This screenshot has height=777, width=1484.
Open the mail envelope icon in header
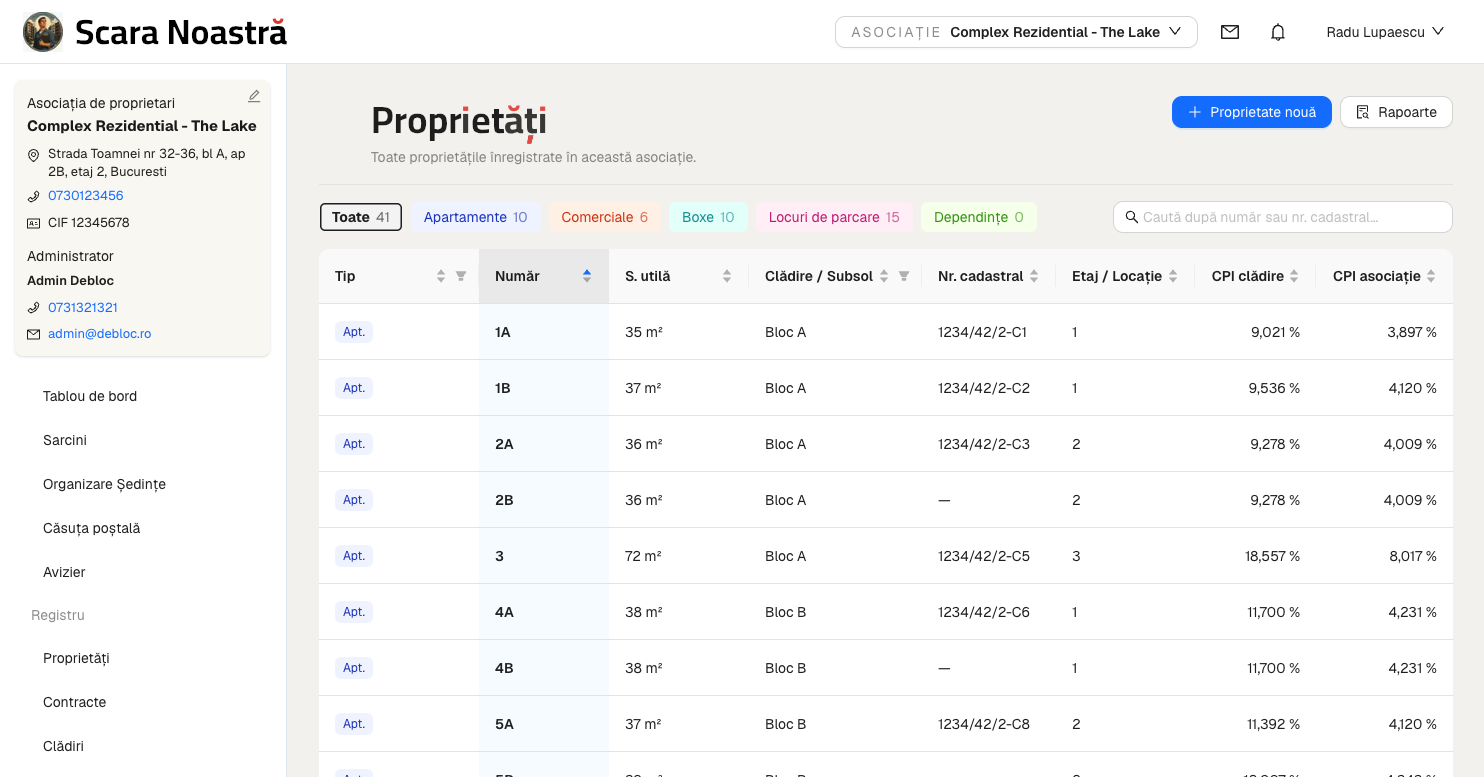point(1230,32)
